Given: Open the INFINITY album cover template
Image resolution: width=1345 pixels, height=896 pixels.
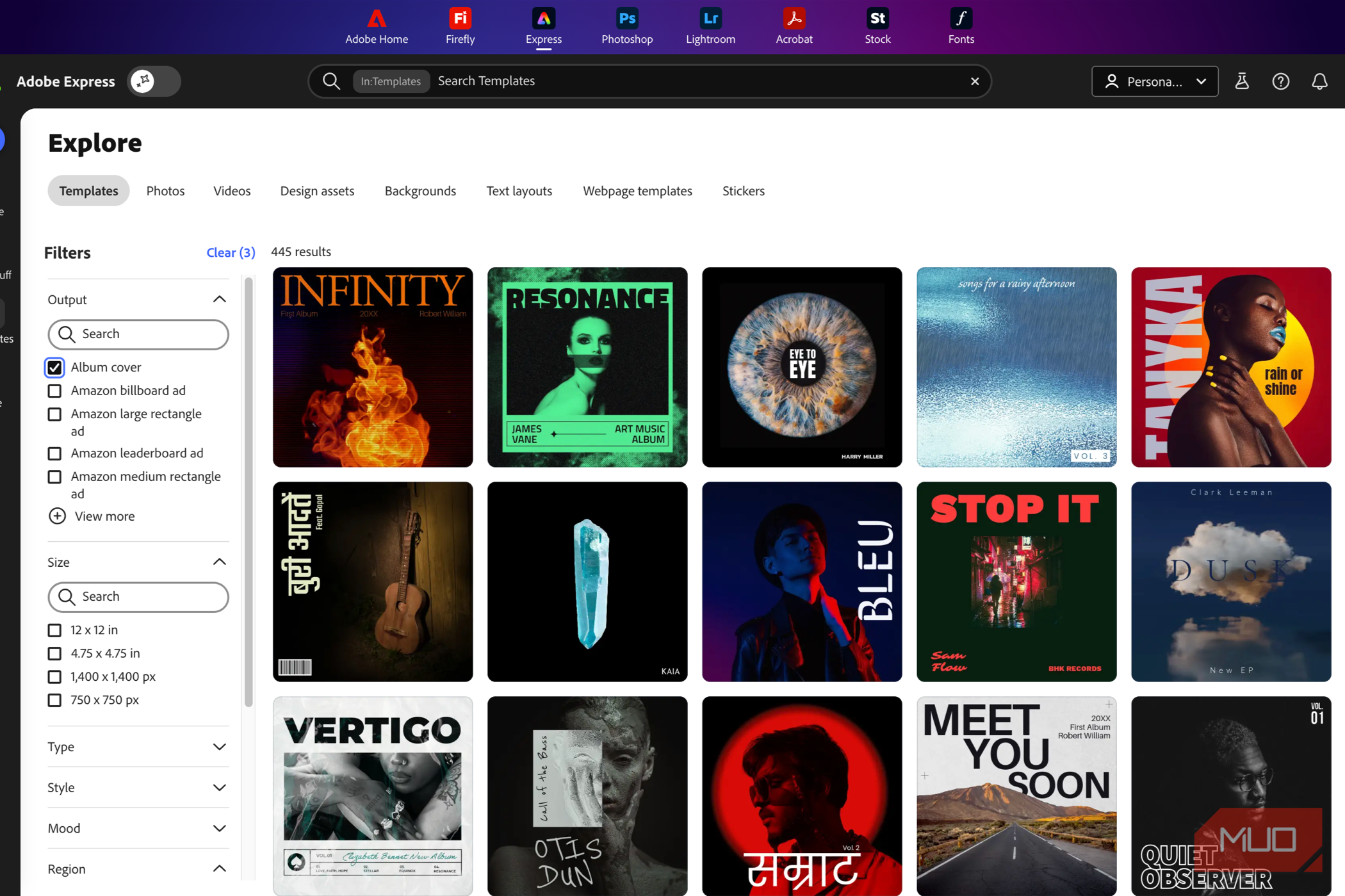Looking at the screenshot, I should coord(373,367).
